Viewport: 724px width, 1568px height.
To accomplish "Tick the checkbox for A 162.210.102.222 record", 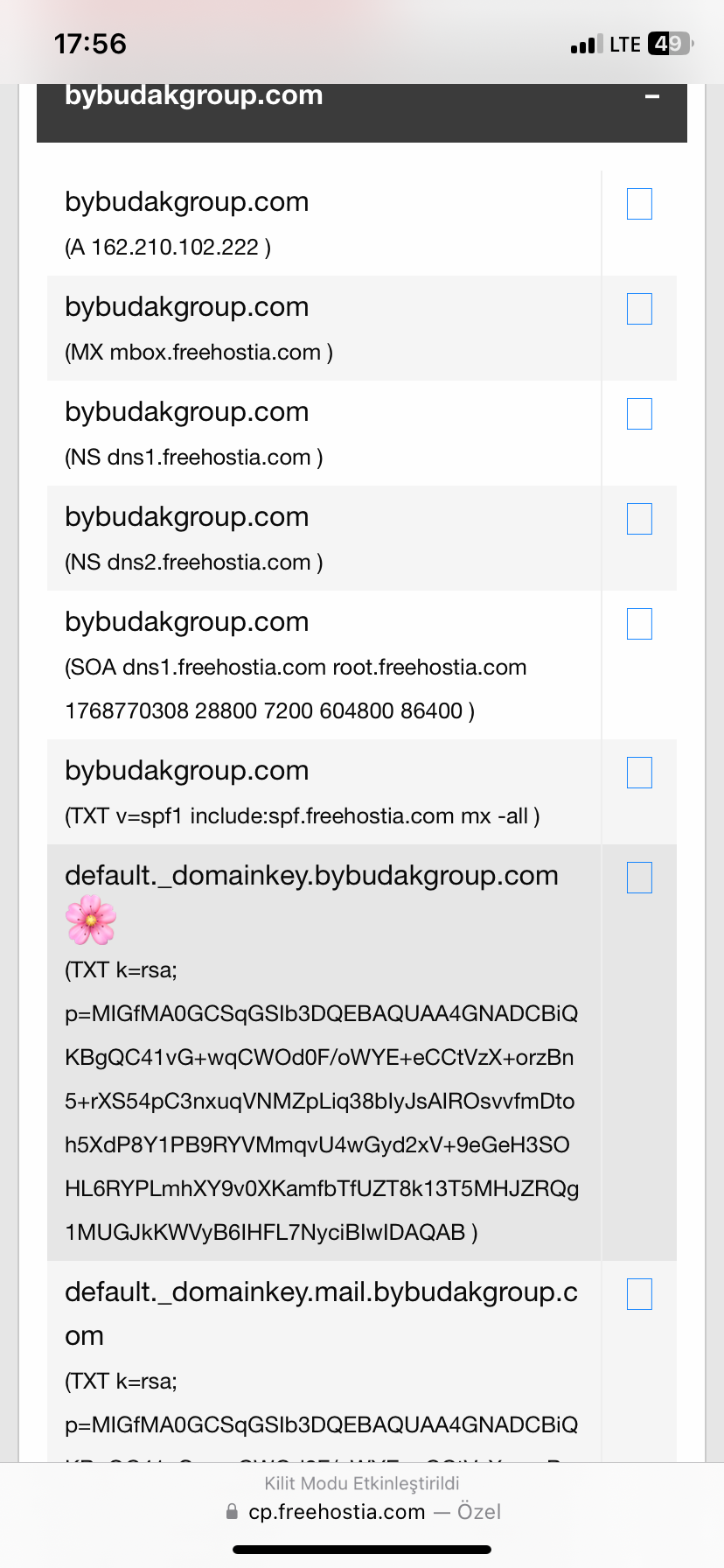I will point(639,204).
